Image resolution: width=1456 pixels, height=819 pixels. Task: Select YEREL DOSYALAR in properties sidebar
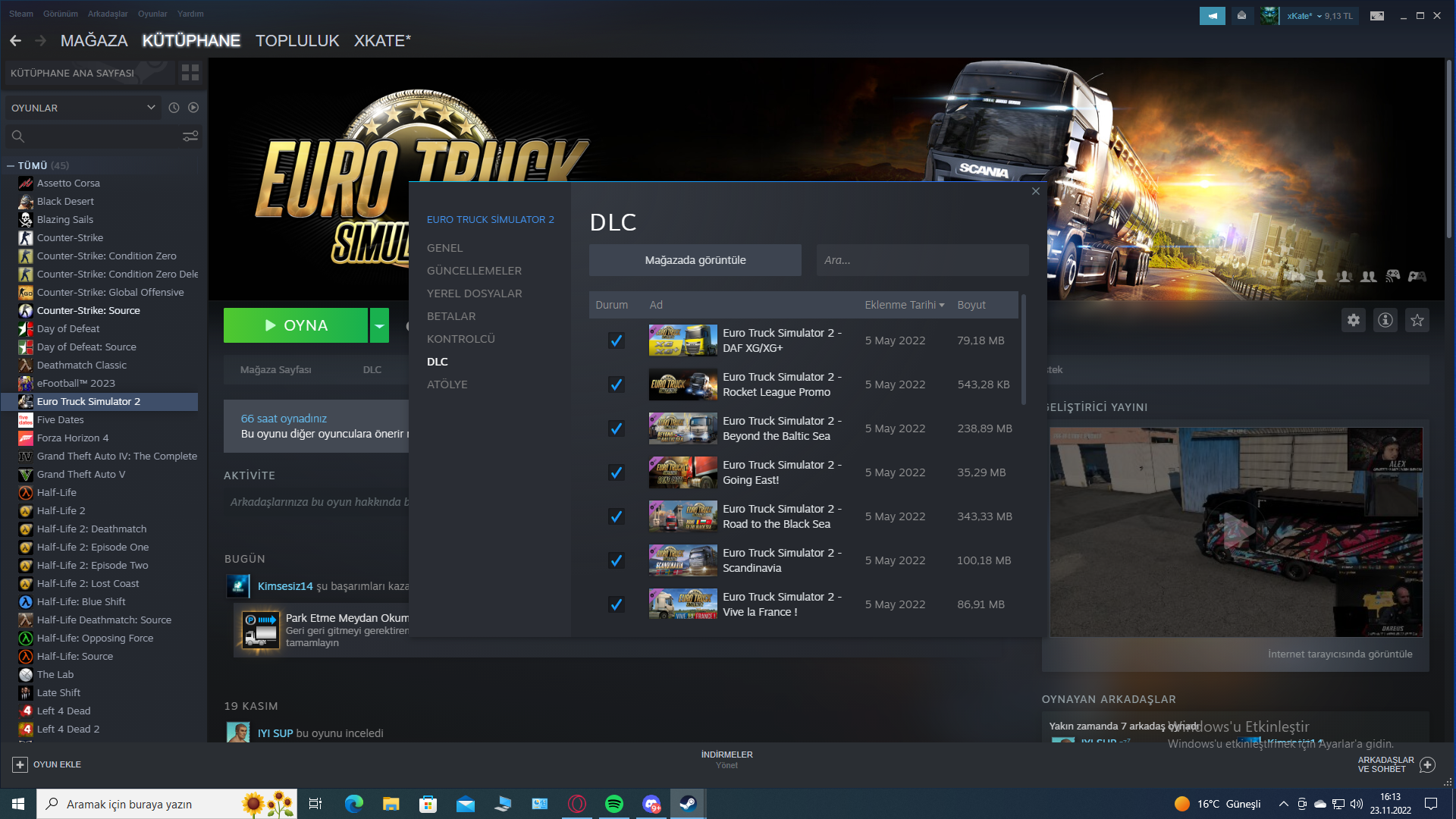pos(474,293)
